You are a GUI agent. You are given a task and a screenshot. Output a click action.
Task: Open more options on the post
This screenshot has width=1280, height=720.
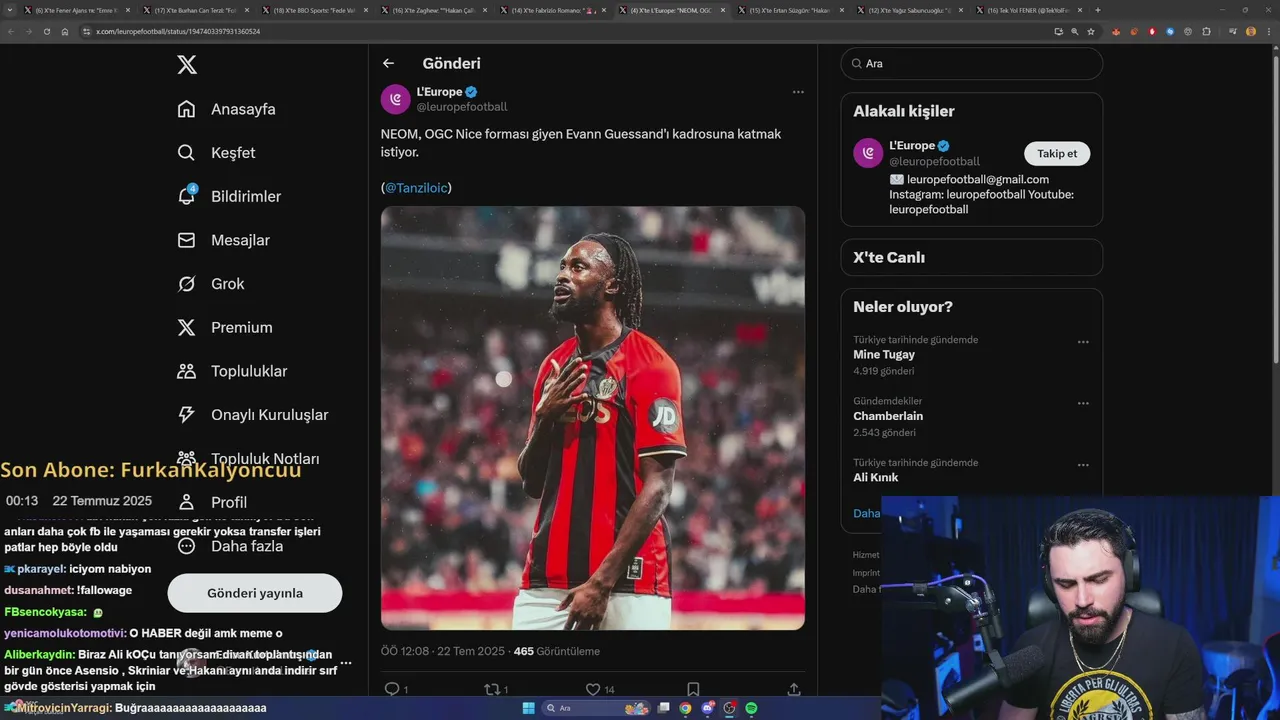click(x=798, y=92)
